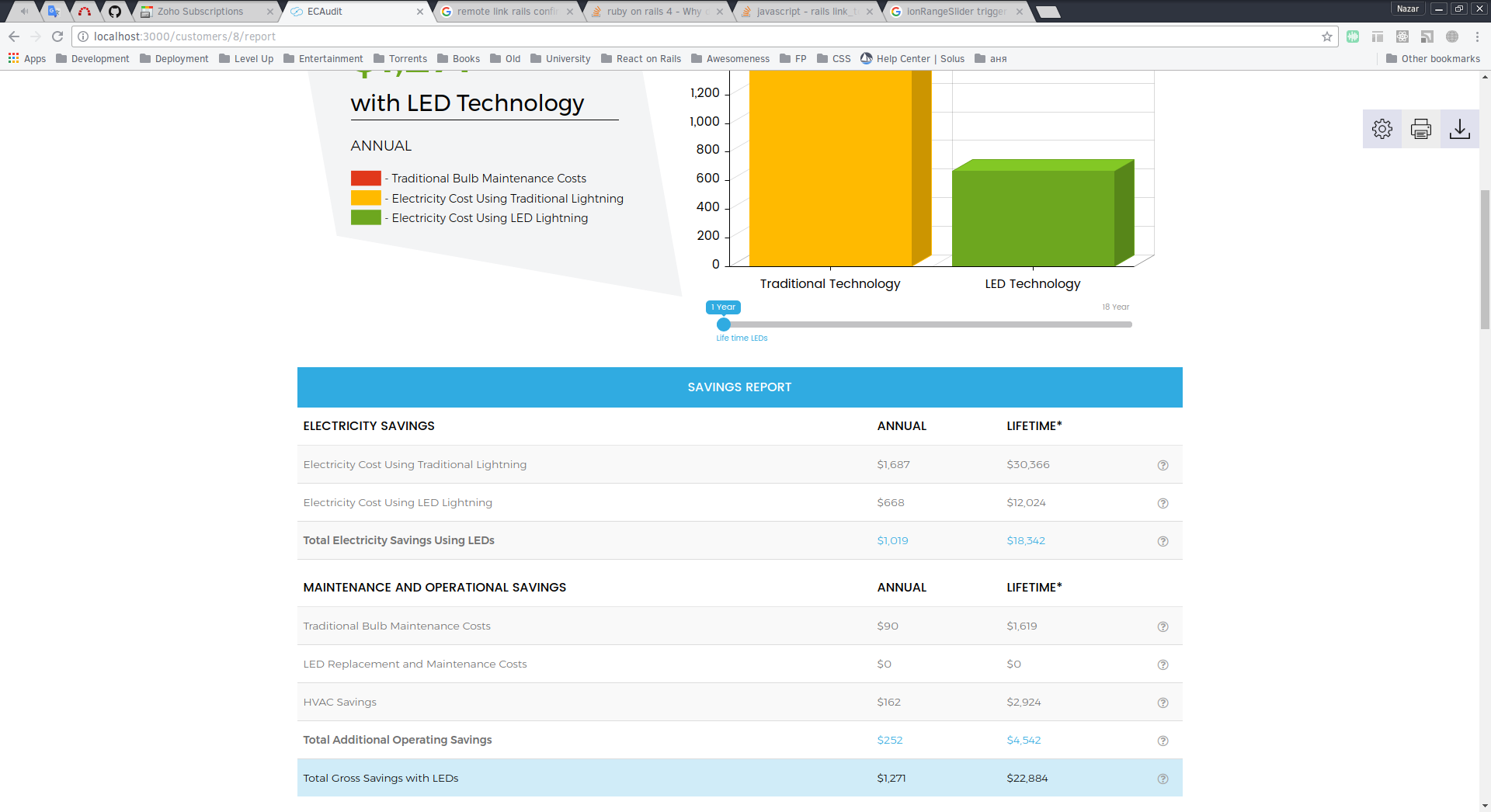This screenshot has height=812, width=1491.
Task: Click the red Traditional Bulb Maintenance legend swatch
Action: 366,178
